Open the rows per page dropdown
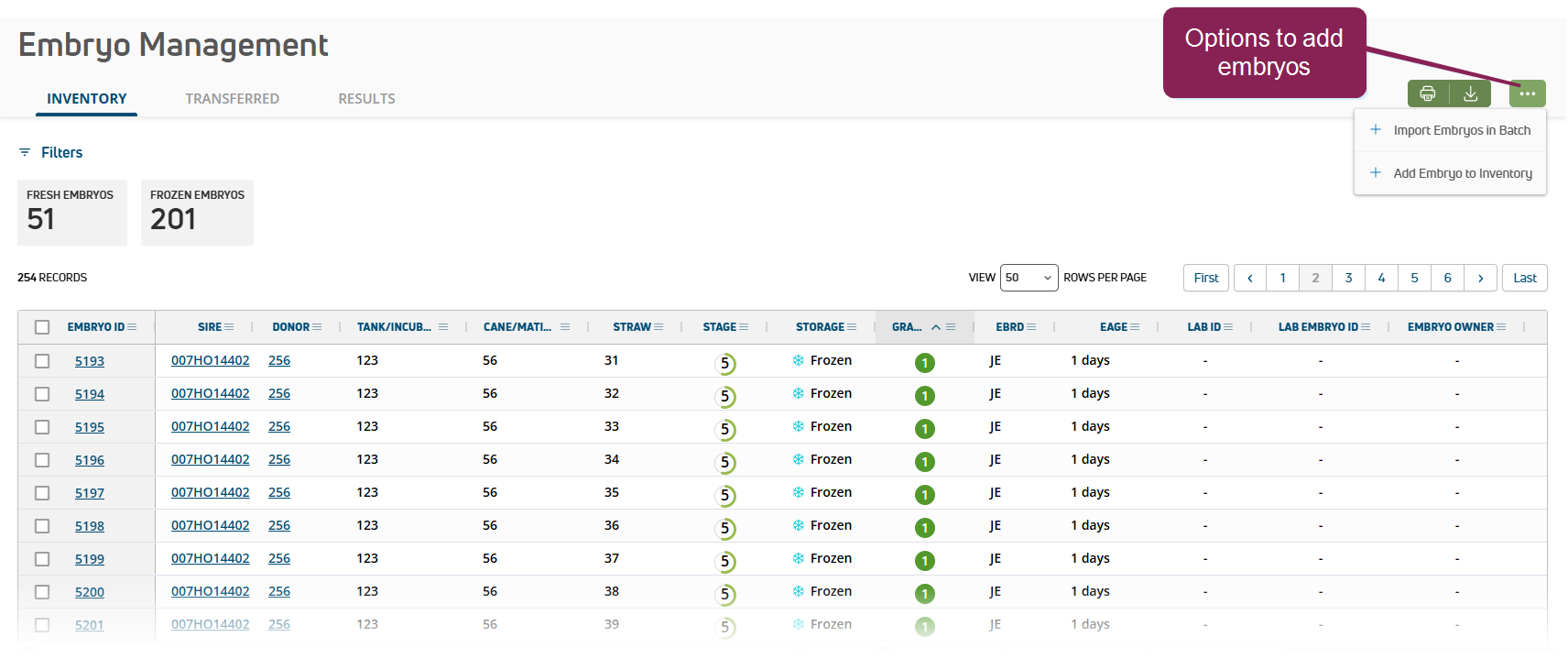This screenshot has height=659, width=1568. click(1029, 278)
